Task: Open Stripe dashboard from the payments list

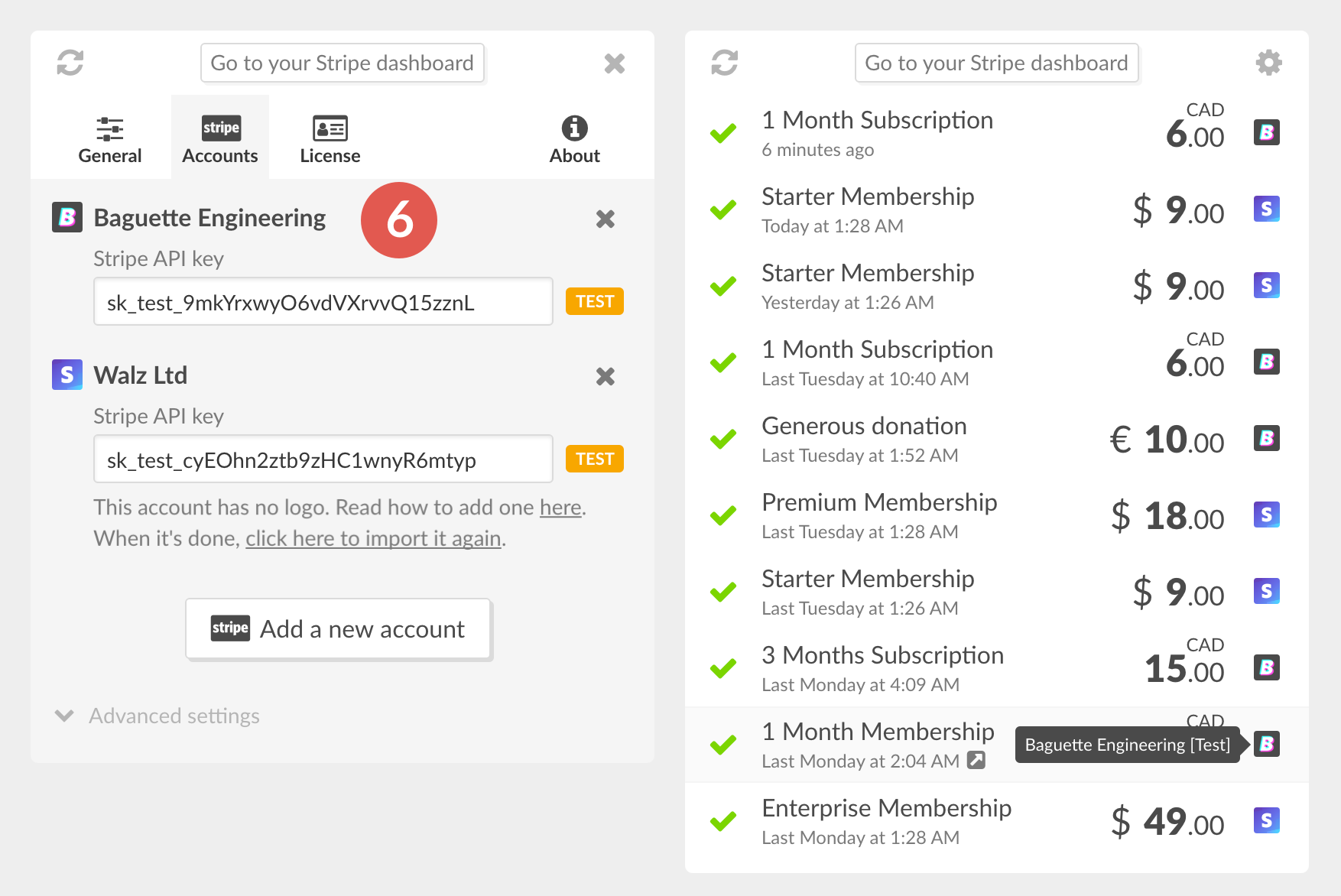Action: coord(997,63)
